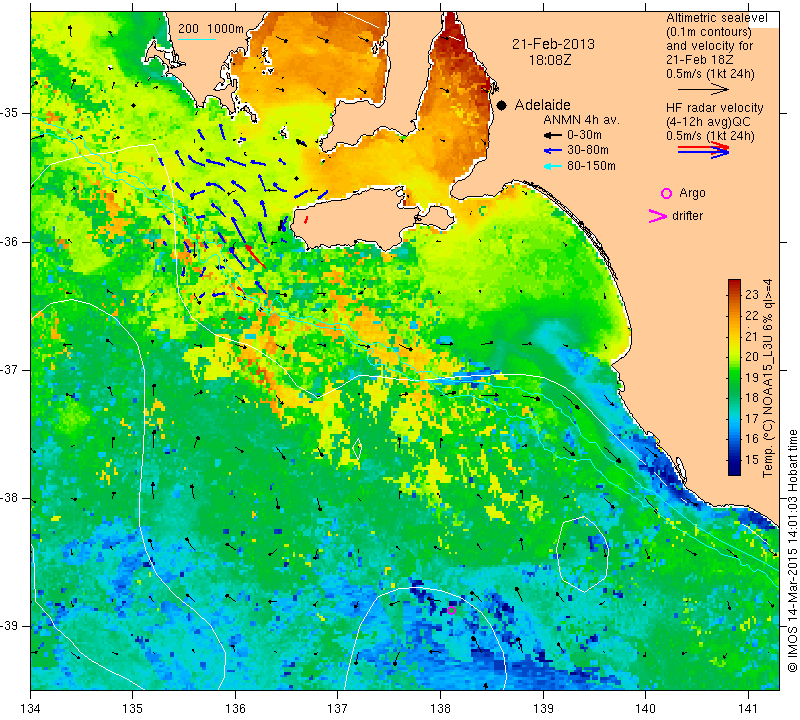Click the Argo legend label
The height and width of the screenshot is (720, 800).
click(692, 193)
